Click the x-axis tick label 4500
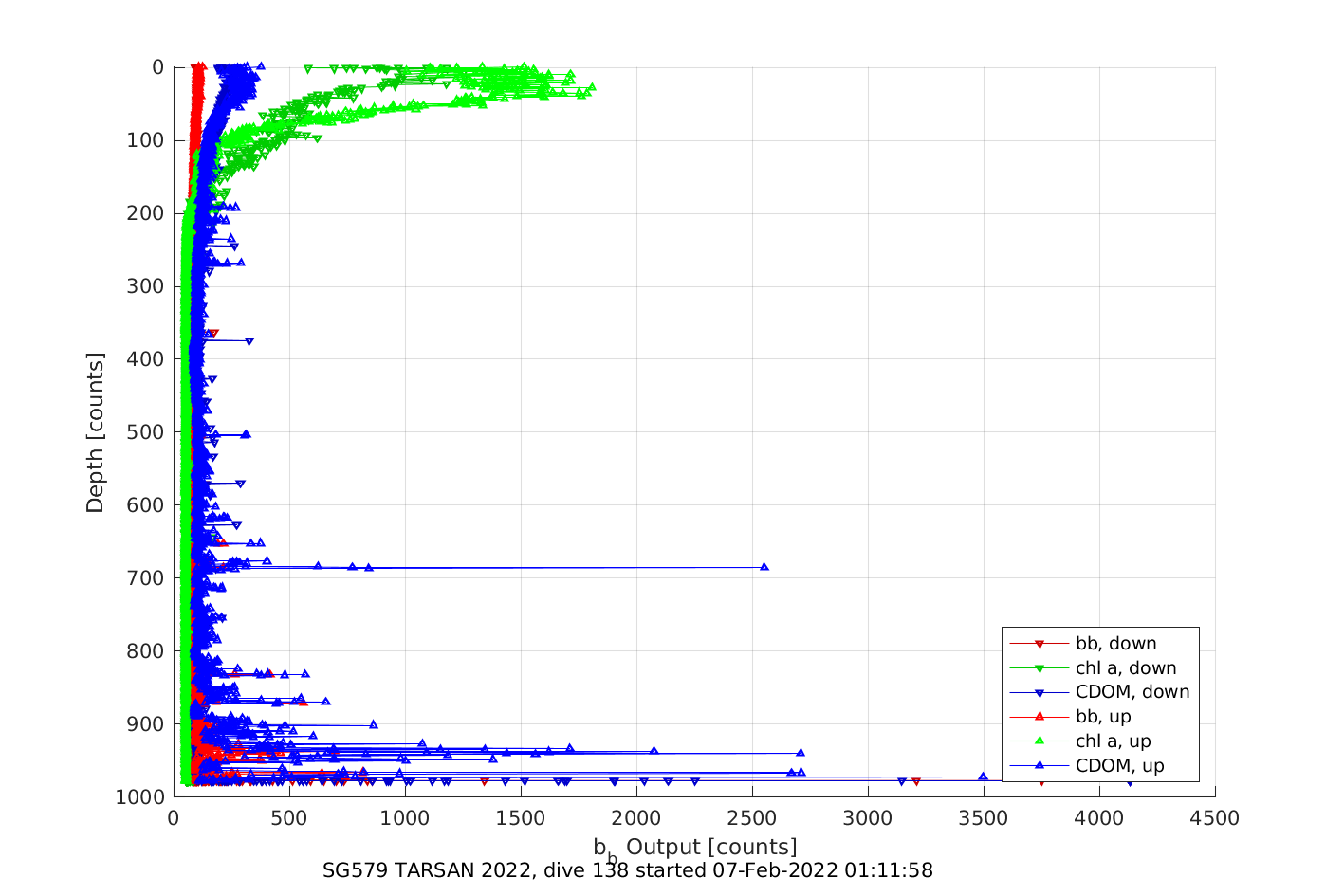This screenshot has height=896, width=1344. [x=1215, y=818]
